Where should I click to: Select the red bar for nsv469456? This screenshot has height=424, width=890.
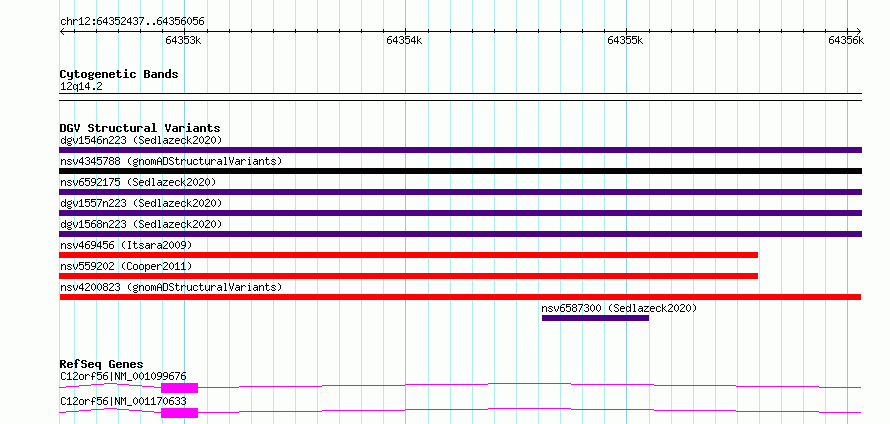409,255
